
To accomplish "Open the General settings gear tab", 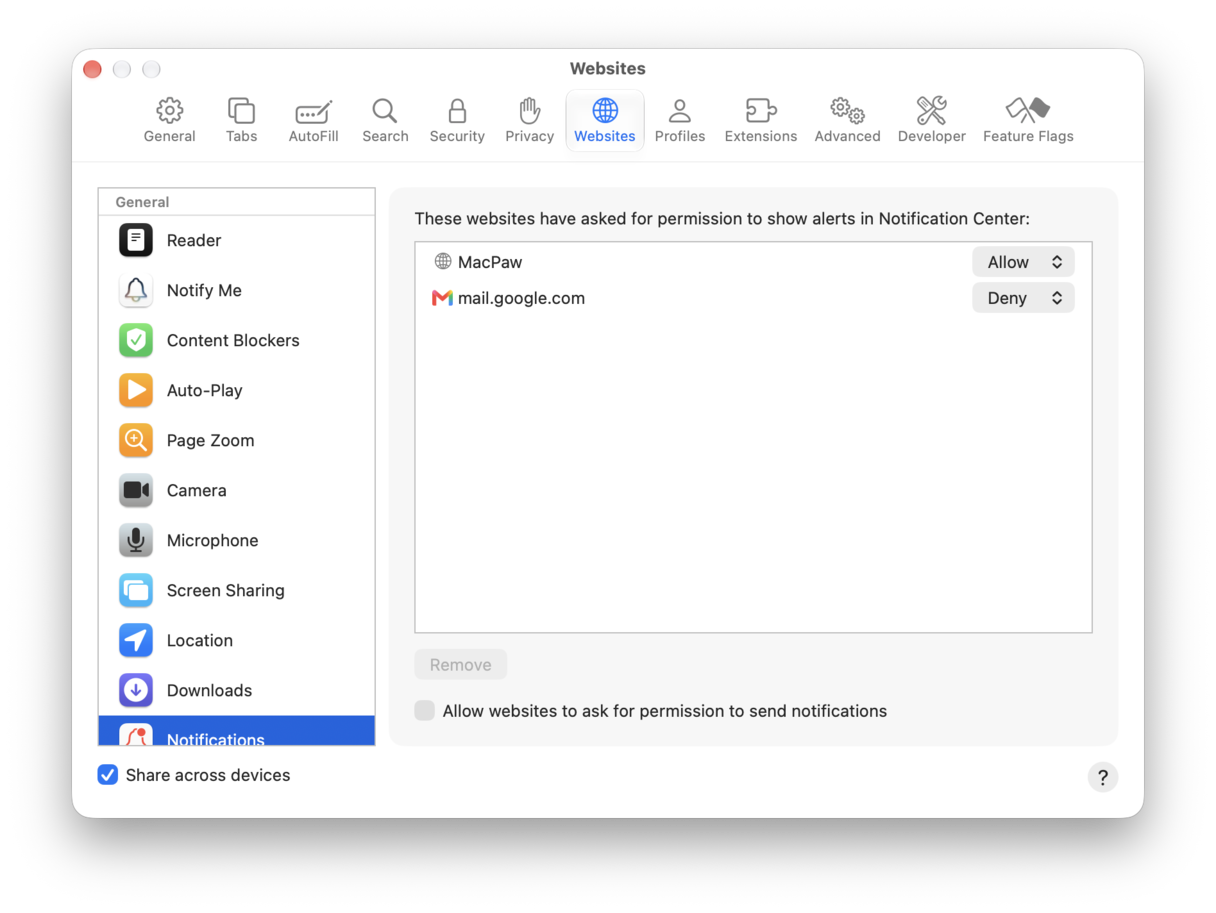I will (169, 121).
